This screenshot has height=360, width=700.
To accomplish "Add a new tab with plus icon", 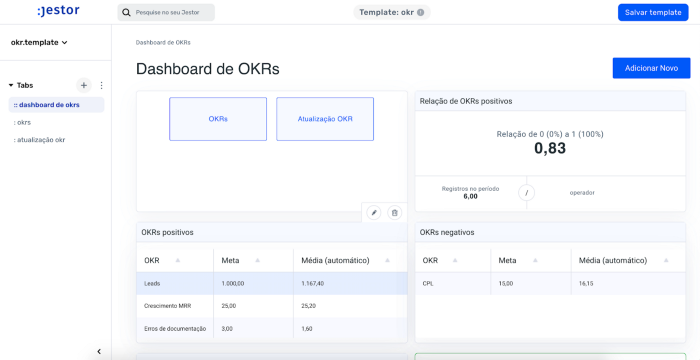I will pyautogui.click(x=83, y=85).
